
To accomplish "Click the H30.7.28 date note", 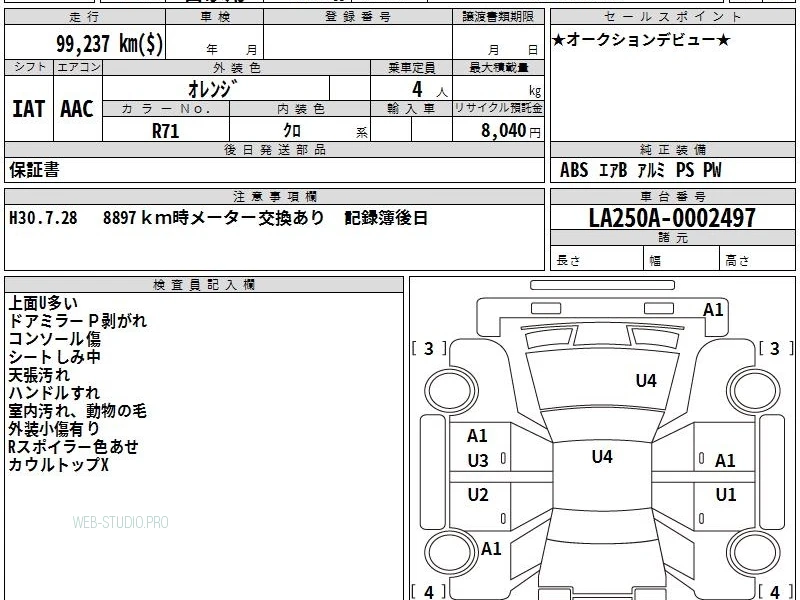I will pyautogui.click(x=43, y=218).
